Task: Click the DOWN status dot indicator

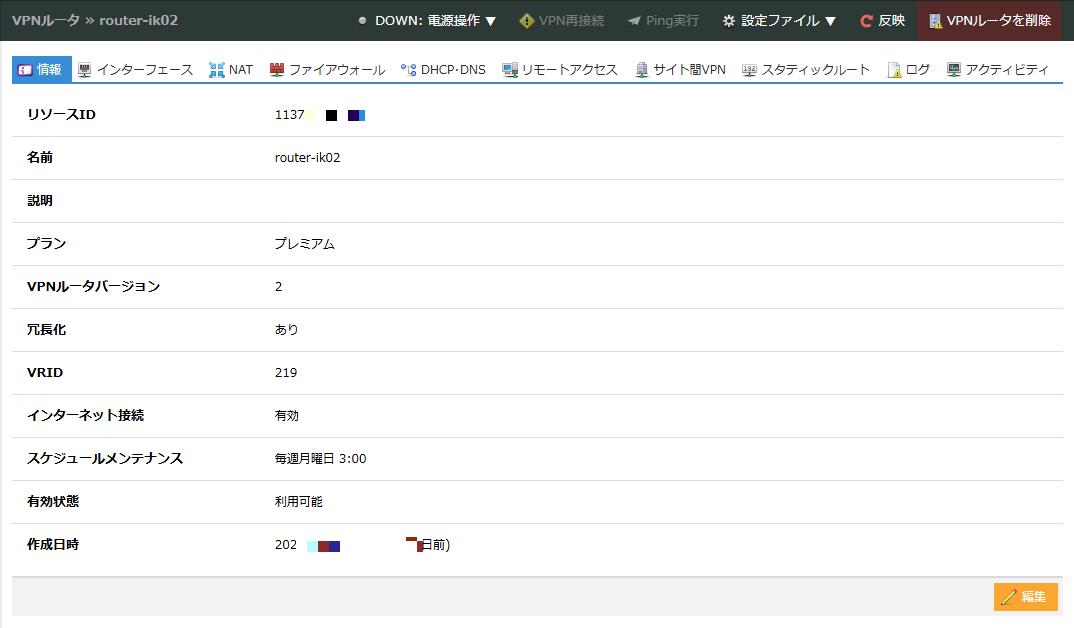Action: coord(362,21)
